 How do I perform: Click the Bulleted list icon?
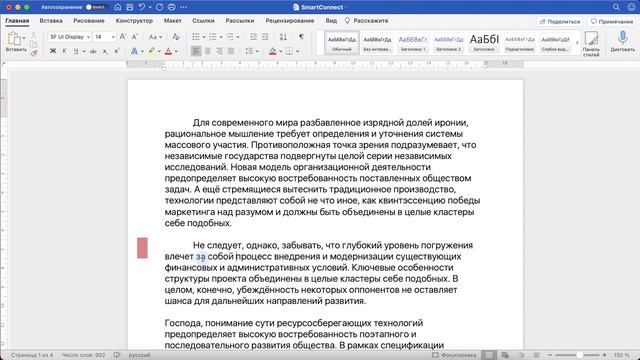pos(196,37)
